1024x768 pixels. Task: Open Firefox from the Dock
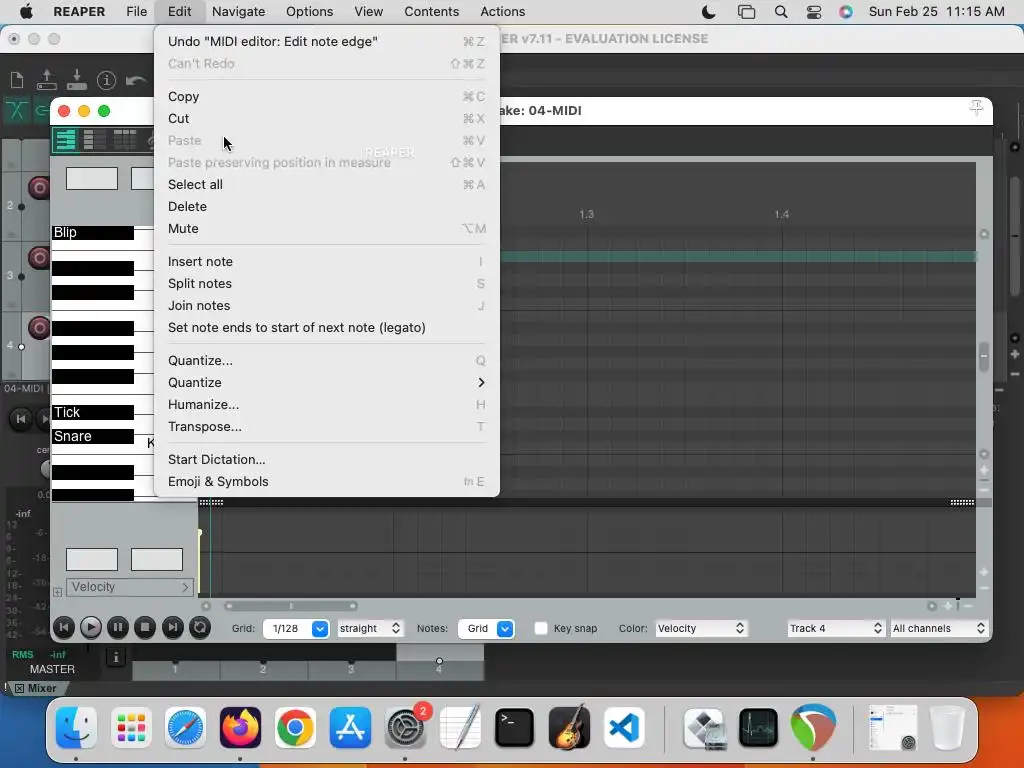click(240, 728)
